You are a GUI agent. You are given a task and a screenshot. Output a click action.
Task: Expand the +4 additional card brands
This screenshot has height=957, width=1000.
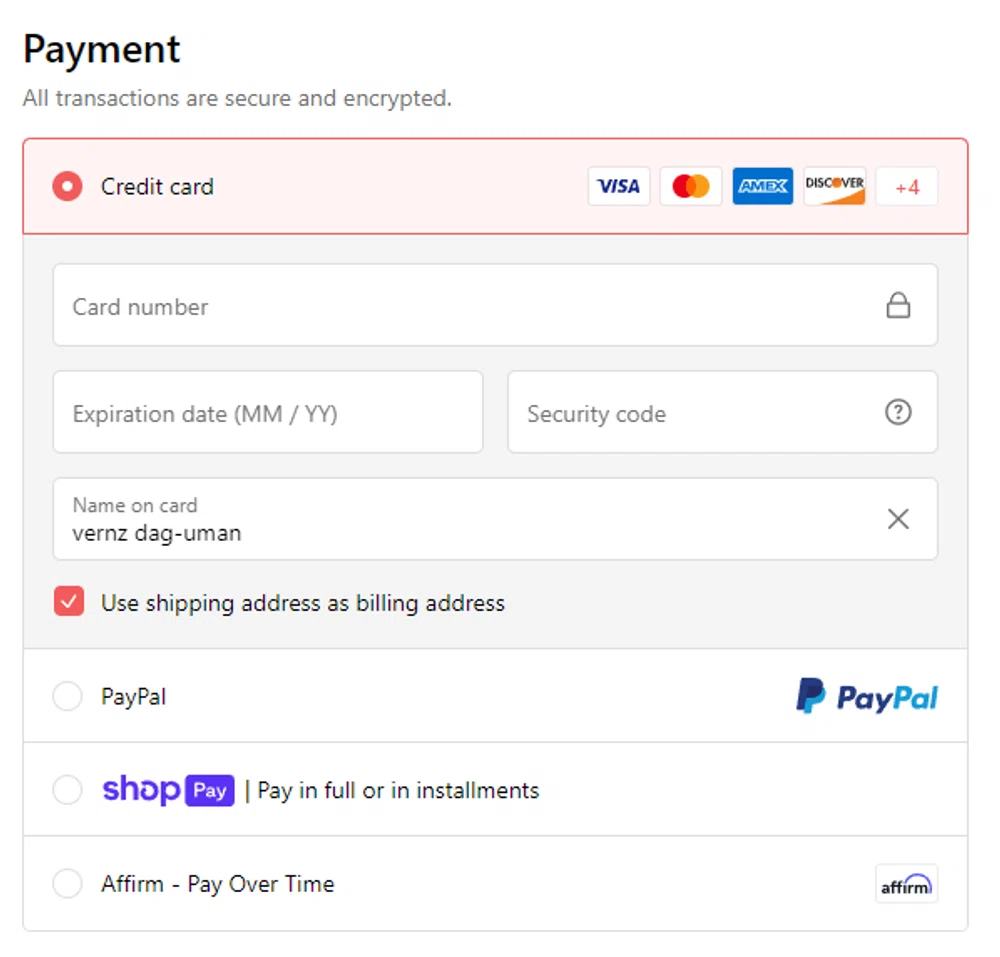pyautogui.click(x=906, y=186)
